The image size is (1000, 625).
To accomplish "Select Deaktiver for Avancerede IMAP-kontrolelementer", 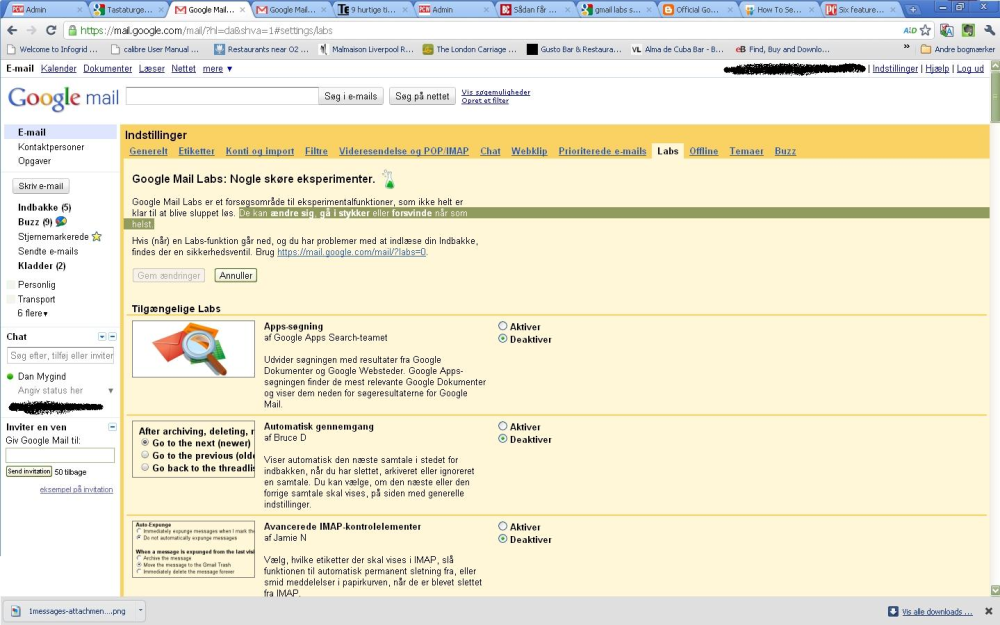I will point(503,539).
